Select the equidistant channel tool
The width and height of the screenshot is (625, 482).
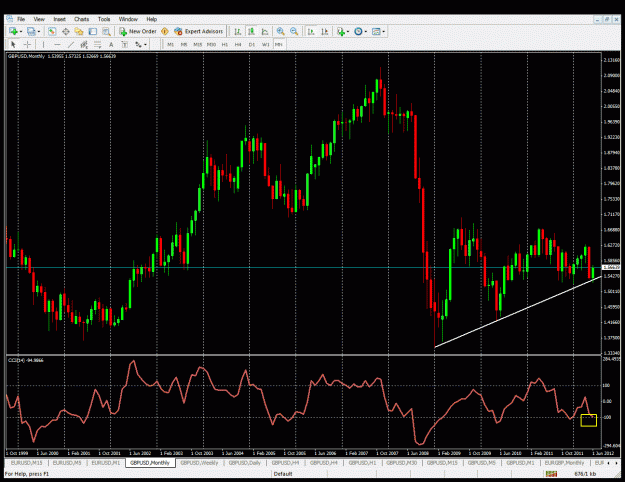(x=84, y=44)
